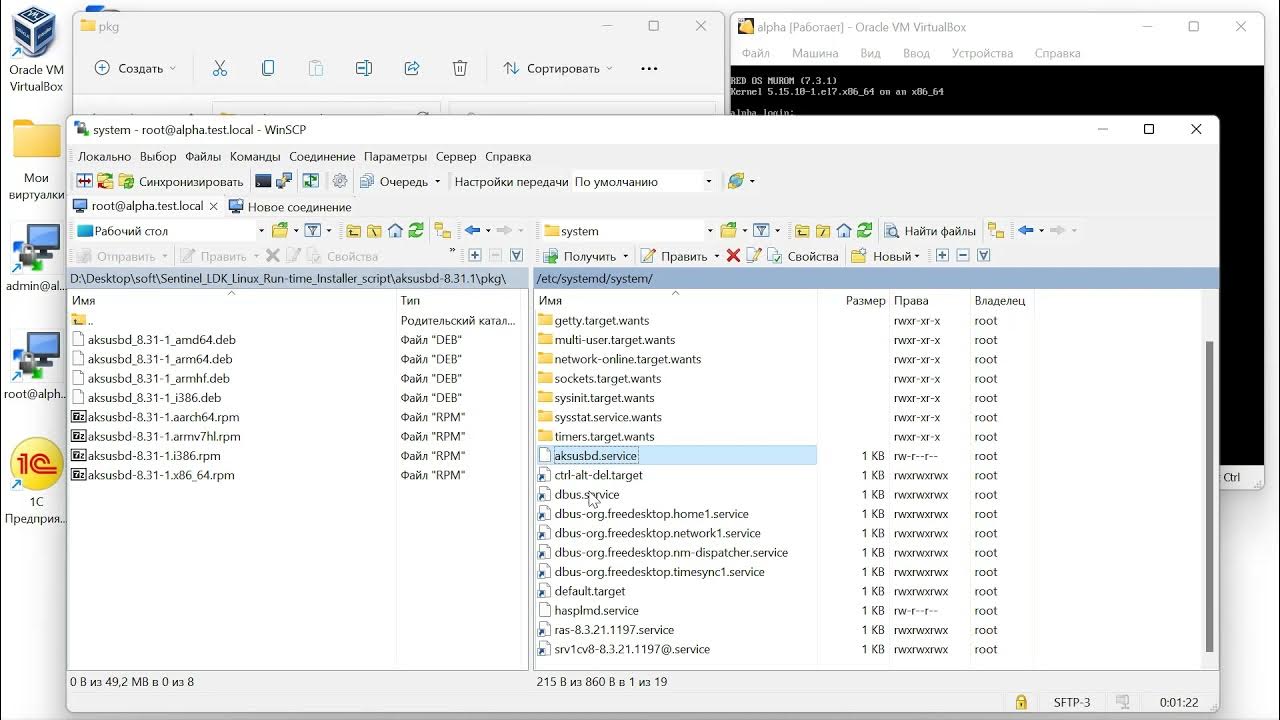This screenshot has width=1280, height=720.
Task: Click the Synchronize (Синхронизировать) button
Action: click(181, 181)
